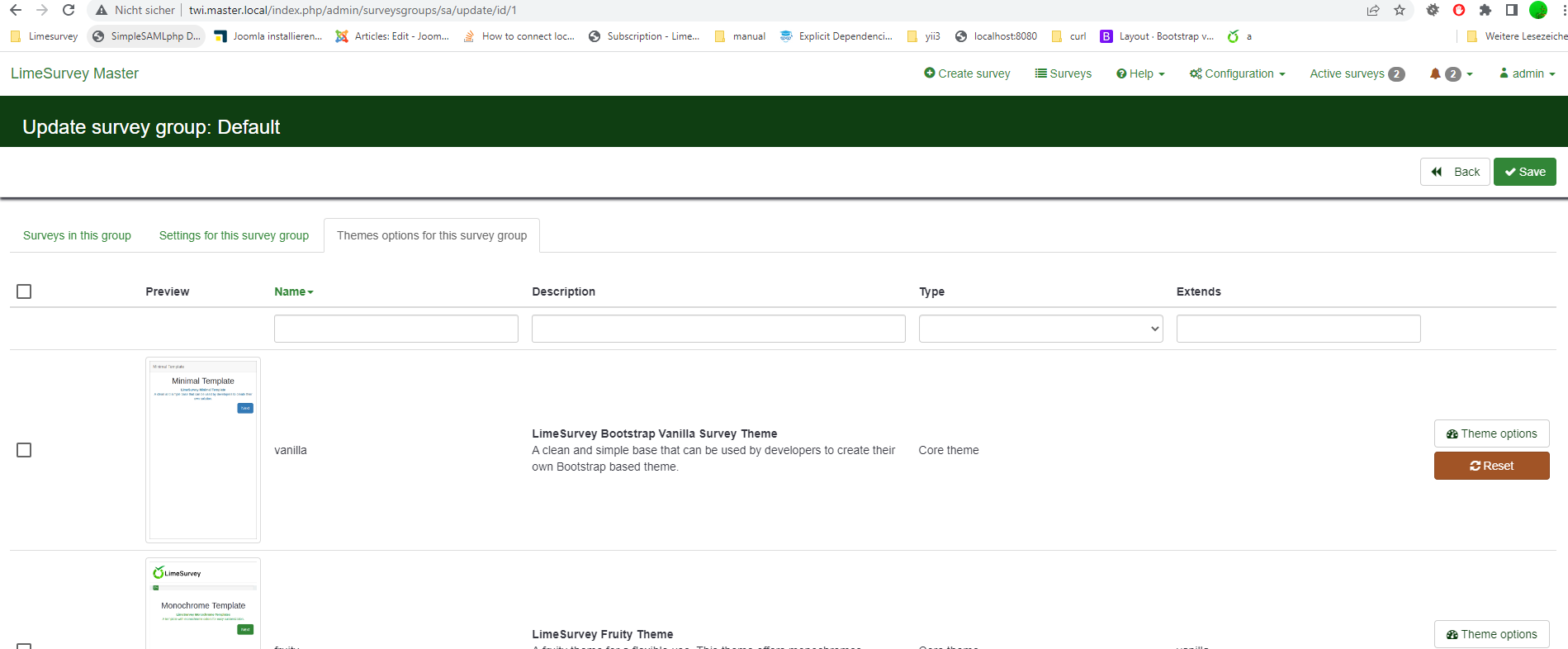Click the Name filter input field
Image resolution: width=1568 pixels, height=649 pixels.
[396, 329]
